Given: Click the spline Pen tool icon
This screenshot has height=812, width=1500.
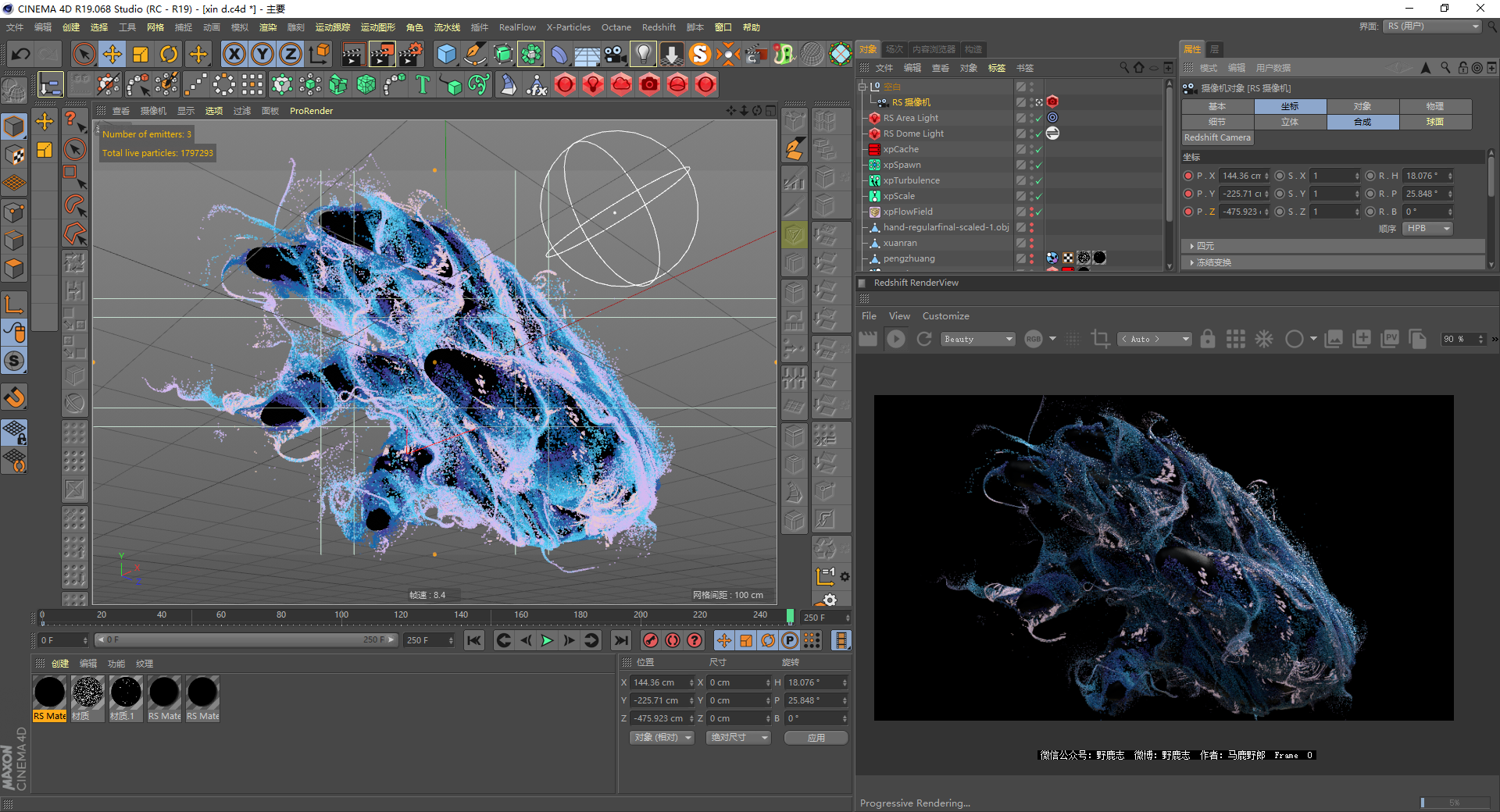Looking at the screenshot, I should click(475, 54).
